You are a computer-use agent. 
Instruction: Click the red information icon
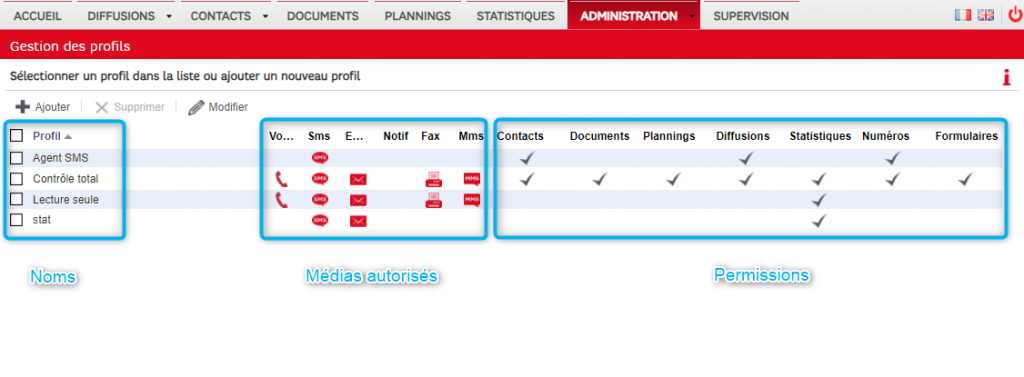(x=1006, y=78)
